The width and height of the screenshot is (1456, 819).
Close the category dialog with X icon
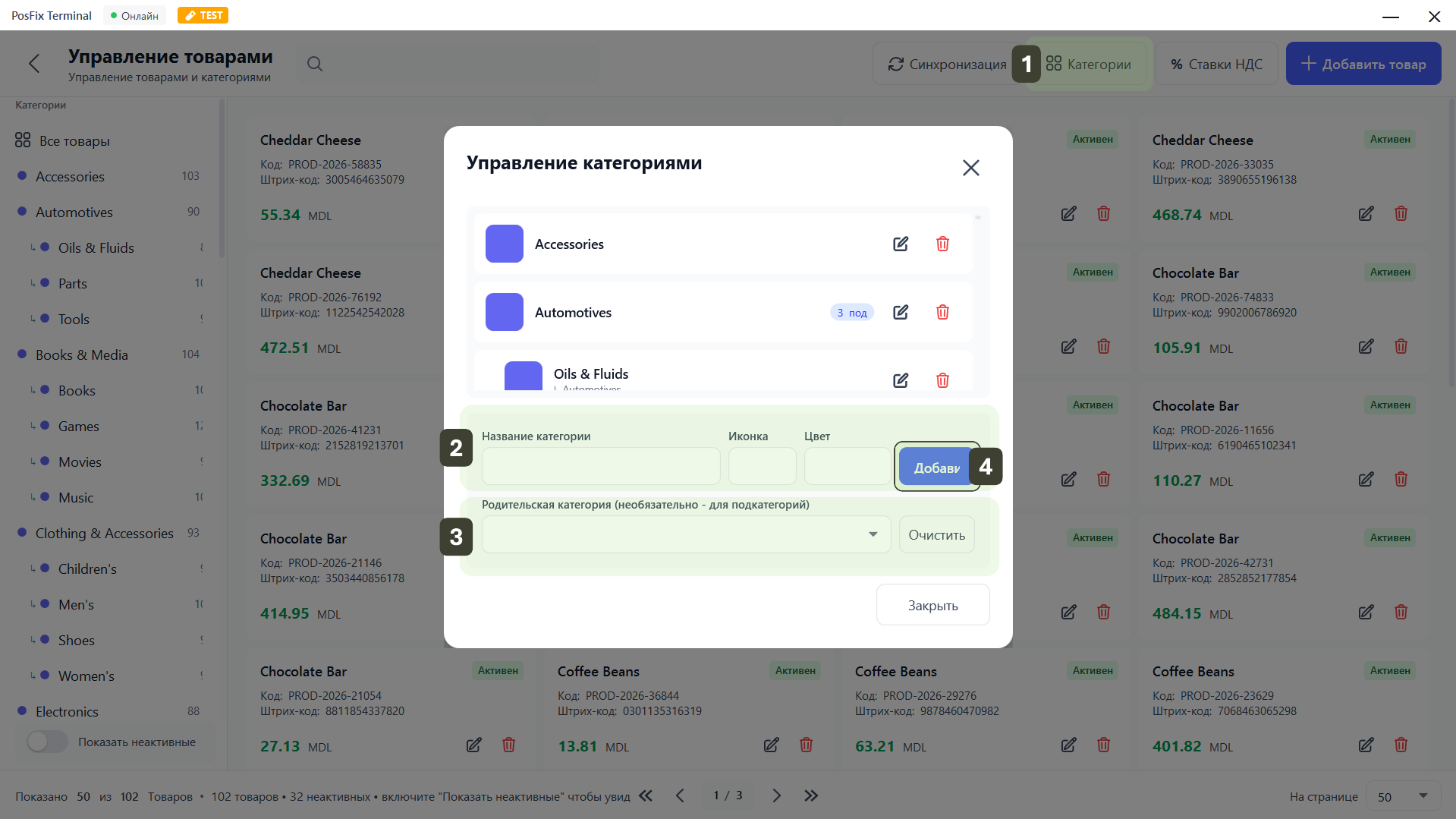point(970,168)
